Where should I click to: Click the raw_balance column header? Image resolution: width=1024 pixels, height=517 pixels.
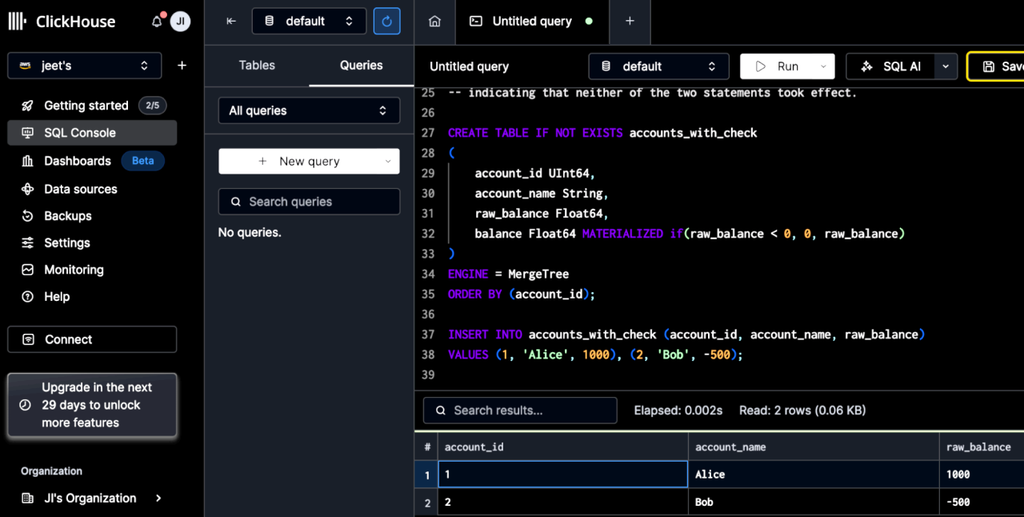(982, 447)
